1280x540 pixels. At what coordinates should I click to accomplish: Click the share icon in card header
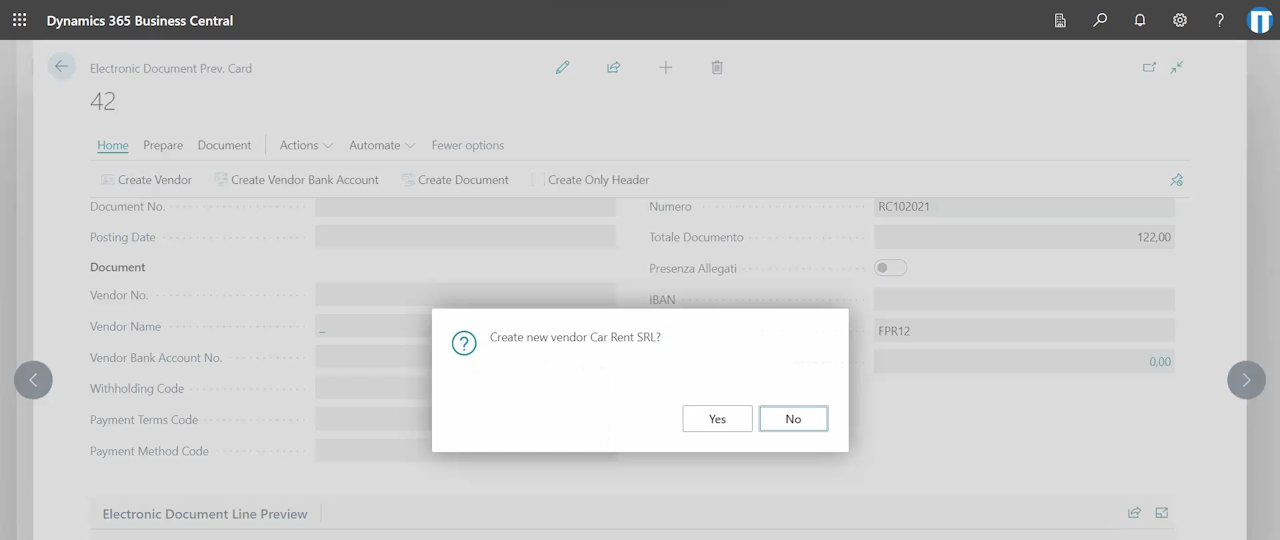point(613,67)
